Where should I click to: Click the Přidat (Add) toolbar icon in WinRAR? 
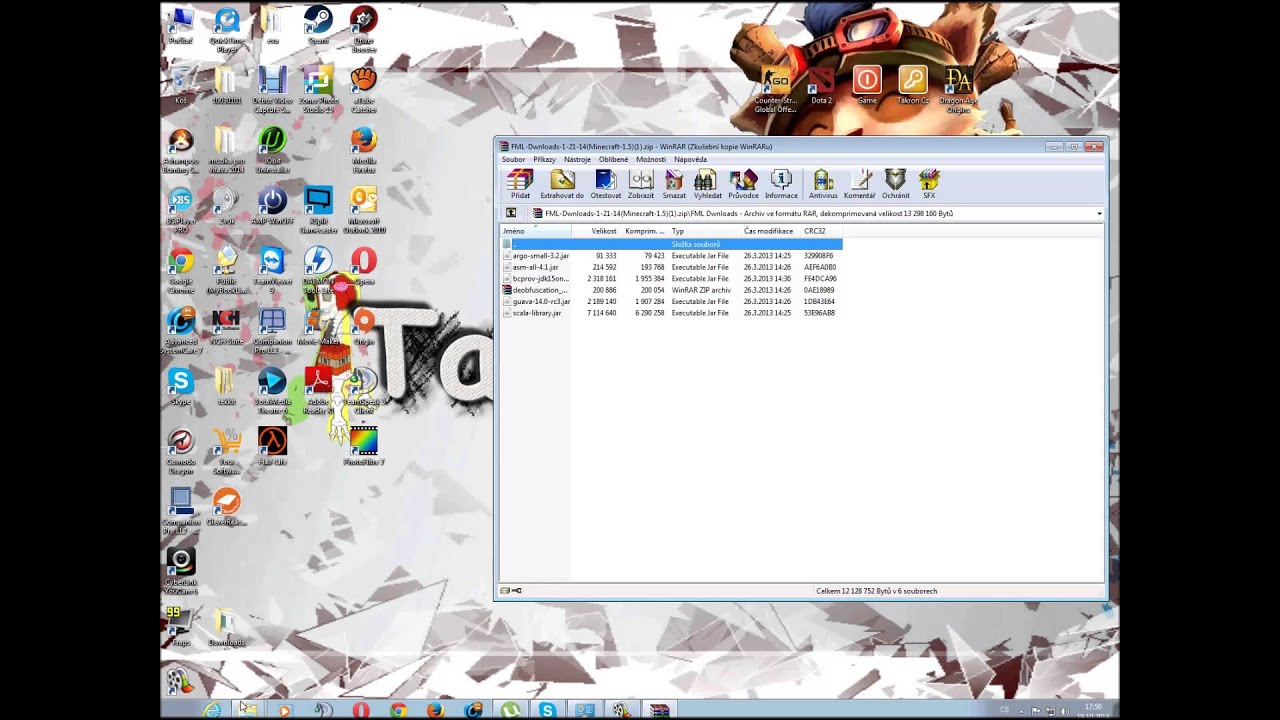point(520,184)
